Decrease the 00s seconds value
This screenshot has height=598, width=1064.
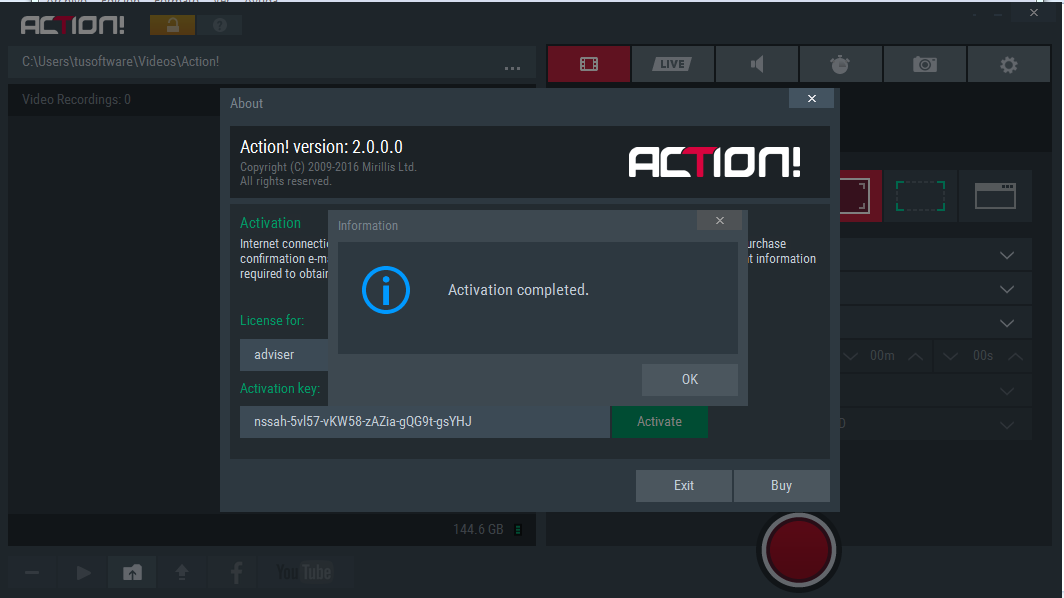tap(950, 356)
